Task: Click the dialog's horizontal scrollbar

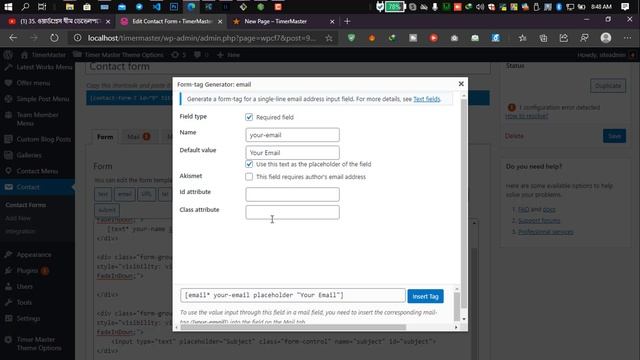Action: coord(293,327)
